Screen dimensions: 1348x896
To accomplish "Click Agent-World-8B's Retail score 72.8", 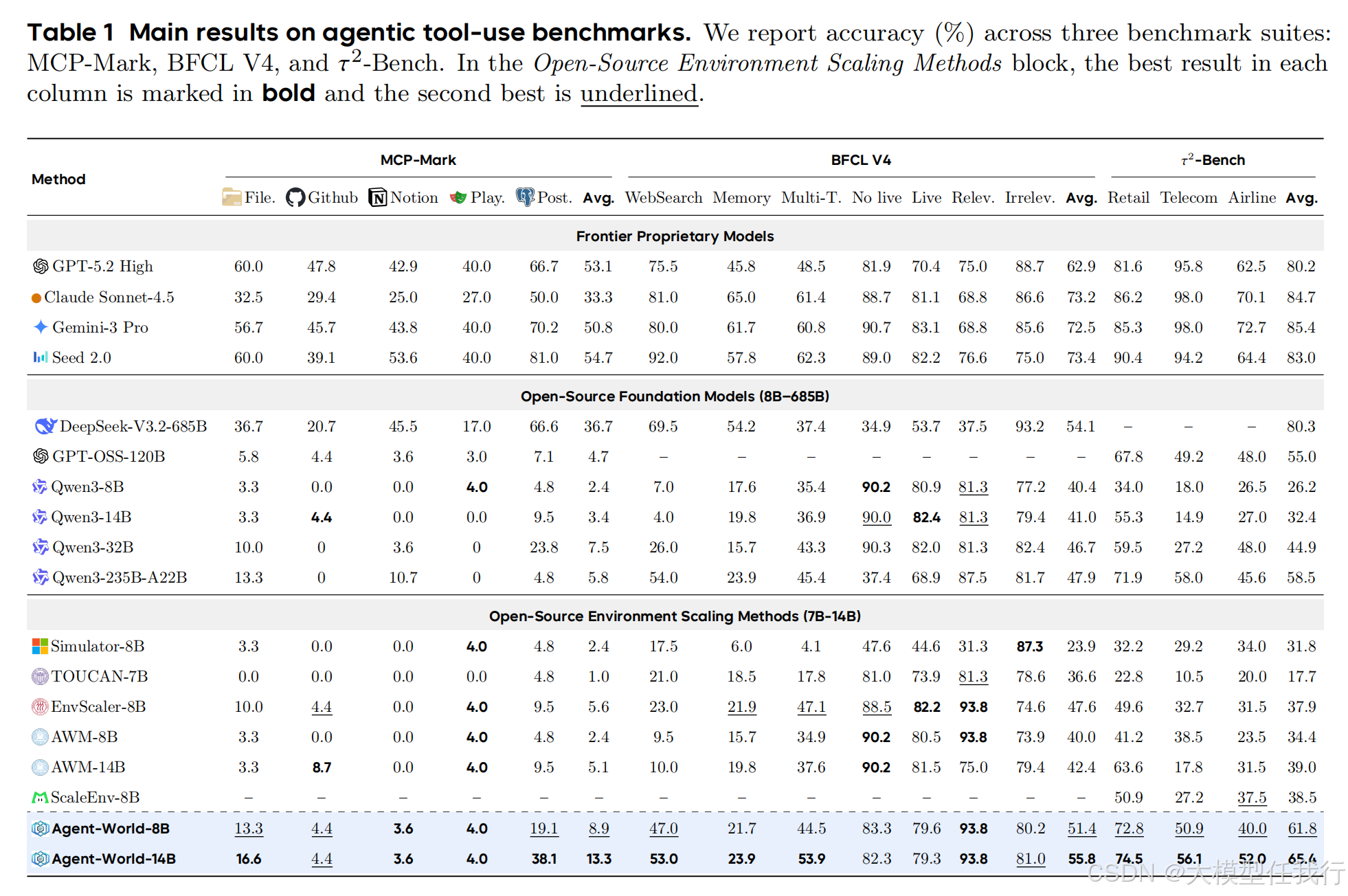I will pos(1129,829).
